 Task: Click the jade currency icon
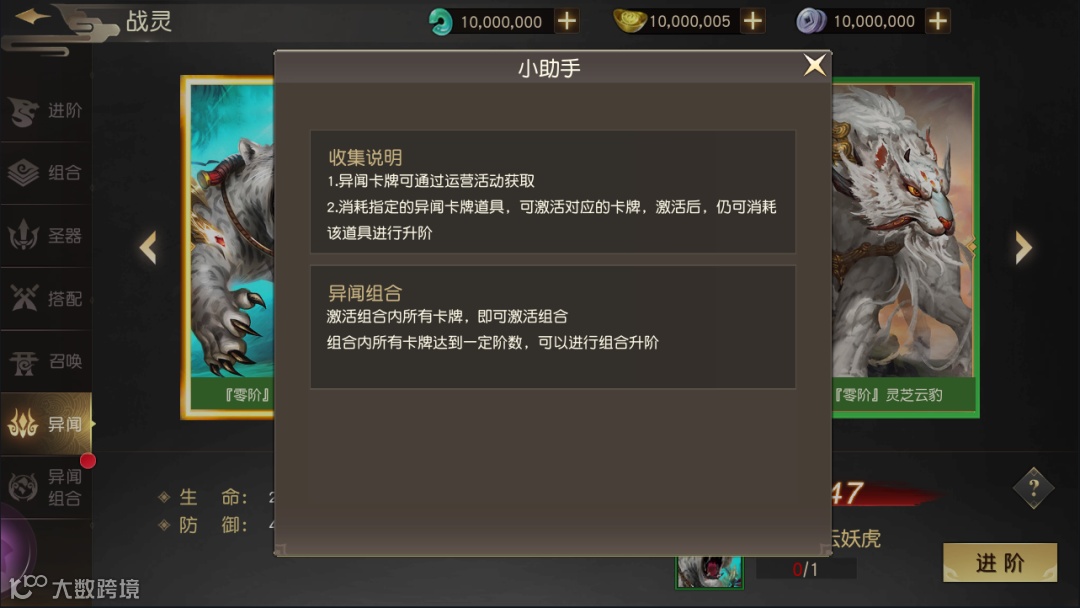pyautogui.click(x=440, y=21)
